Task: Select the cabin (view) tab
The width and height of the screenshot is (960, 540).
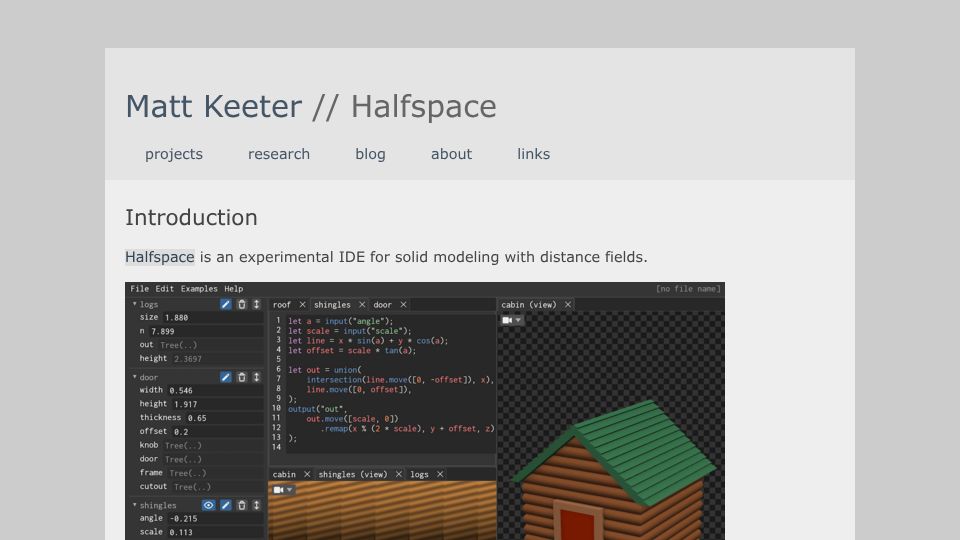Action: (529, 305)
